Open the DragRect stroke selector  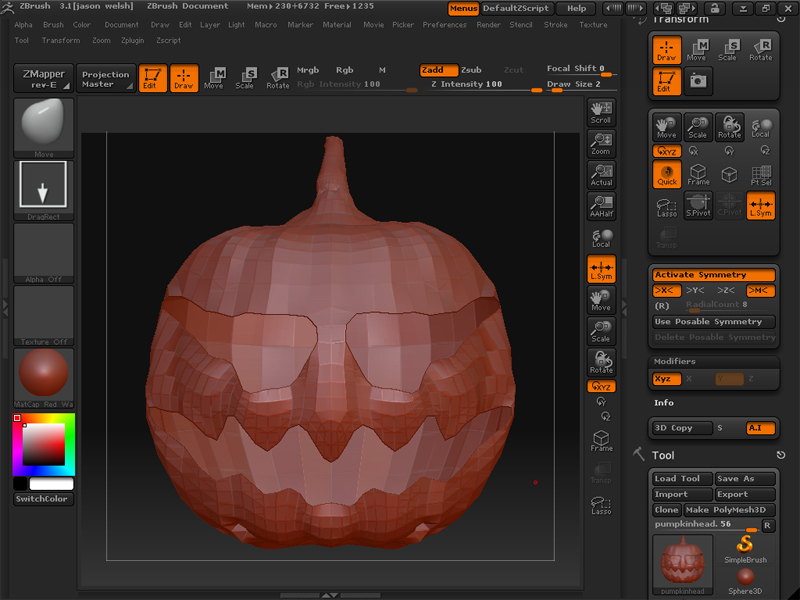pyautogui.click(x=43, y=191)
